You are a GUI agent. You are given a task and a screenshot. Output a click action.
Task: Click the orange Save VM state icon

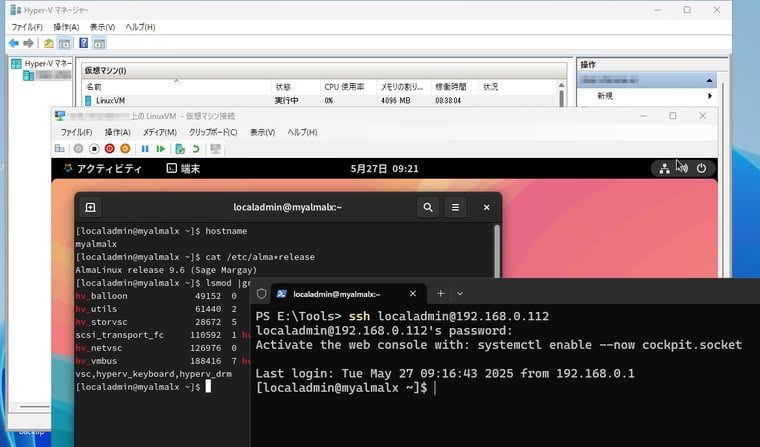125,148
